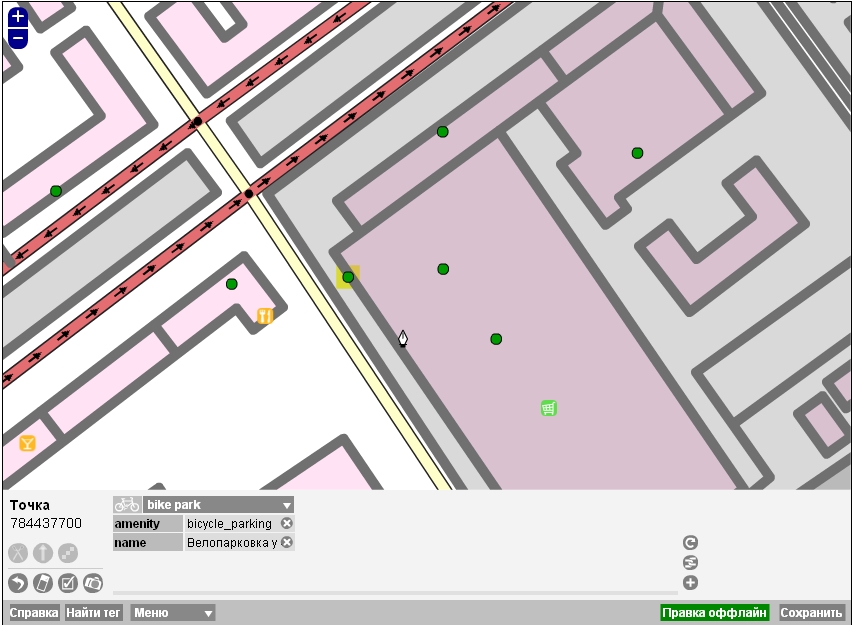Delete the name tag row
The width and height of the screenshot is (852, 625).
(287, 543)
